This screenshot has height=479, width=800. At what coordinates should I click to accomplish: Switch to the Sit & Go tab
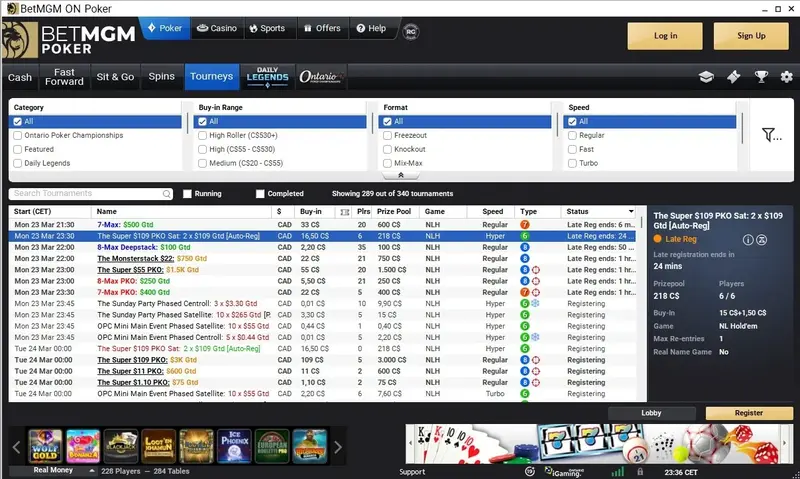[x=115, y=77]
